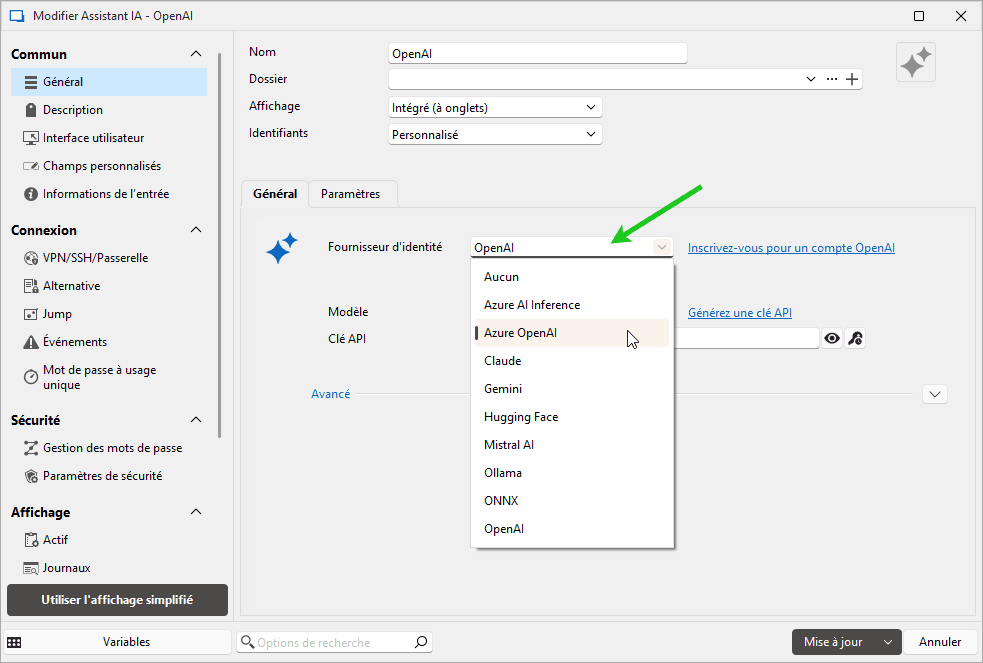Open the VPN/SSH/Passerelle section
The width and height of the screenshot is (983, 663).
tap(95, 258)
